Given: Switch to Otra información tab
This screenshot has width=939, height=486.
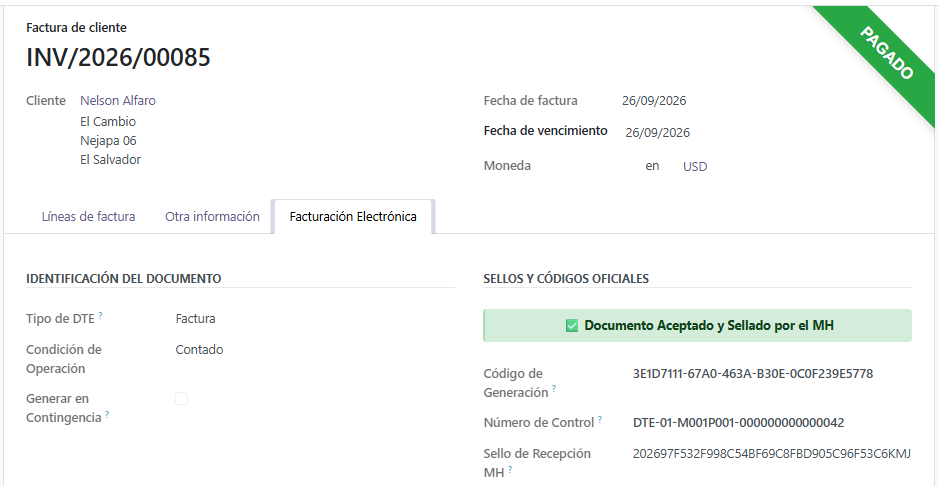Looking at the screenshot, I should [x=212, y=217].
